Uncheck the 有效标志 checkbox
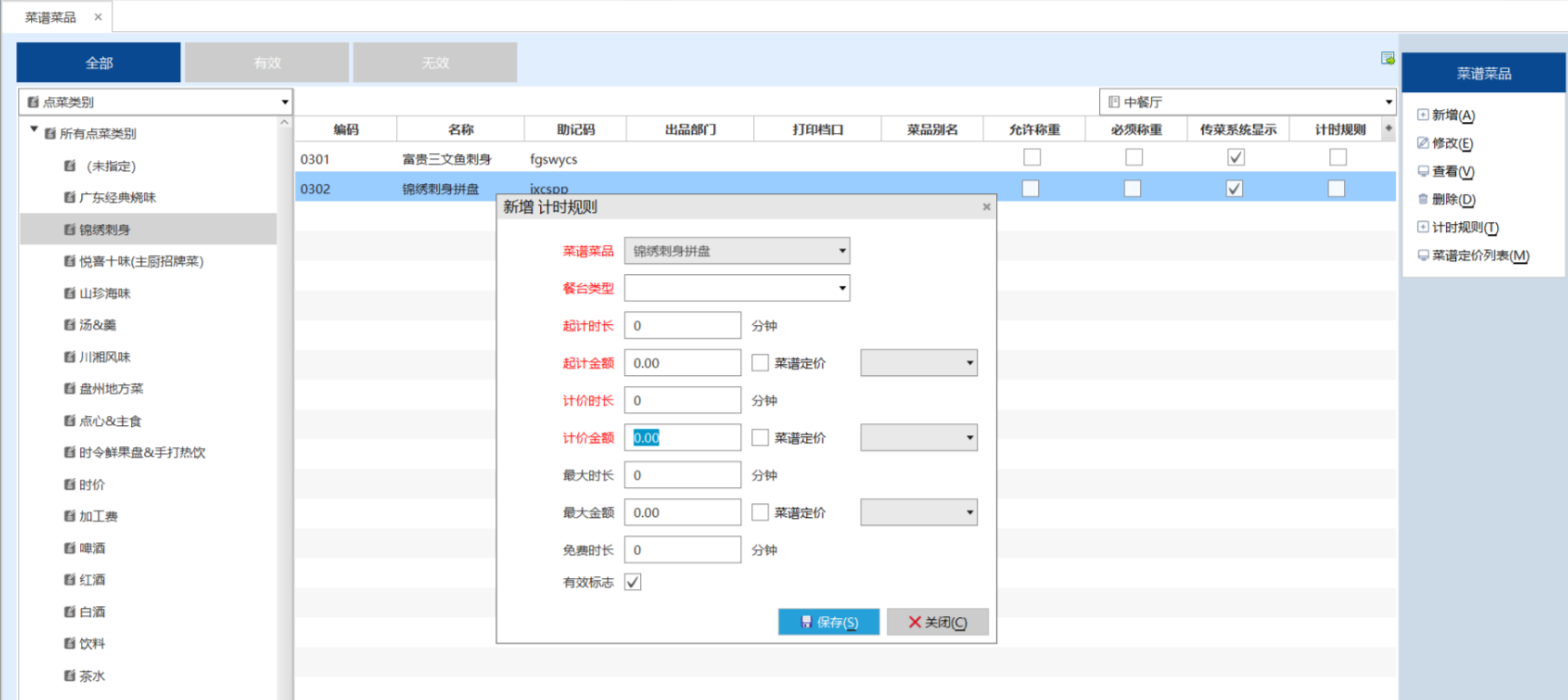The width and height of the screenshot is (1568, 700). pos(633,582)
